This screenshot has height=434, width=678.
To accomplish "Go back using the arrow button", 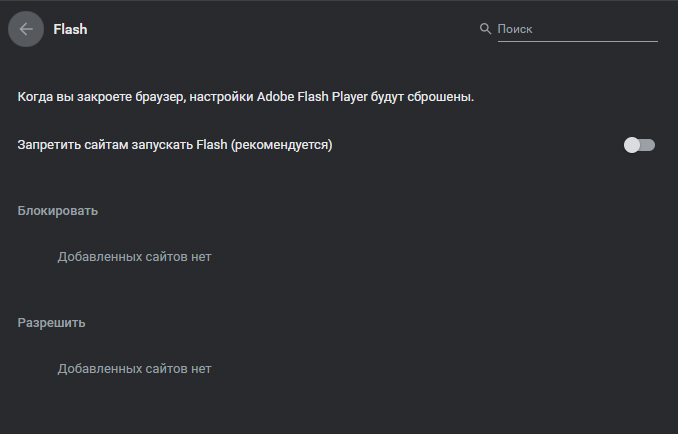I will coord(26,29).
